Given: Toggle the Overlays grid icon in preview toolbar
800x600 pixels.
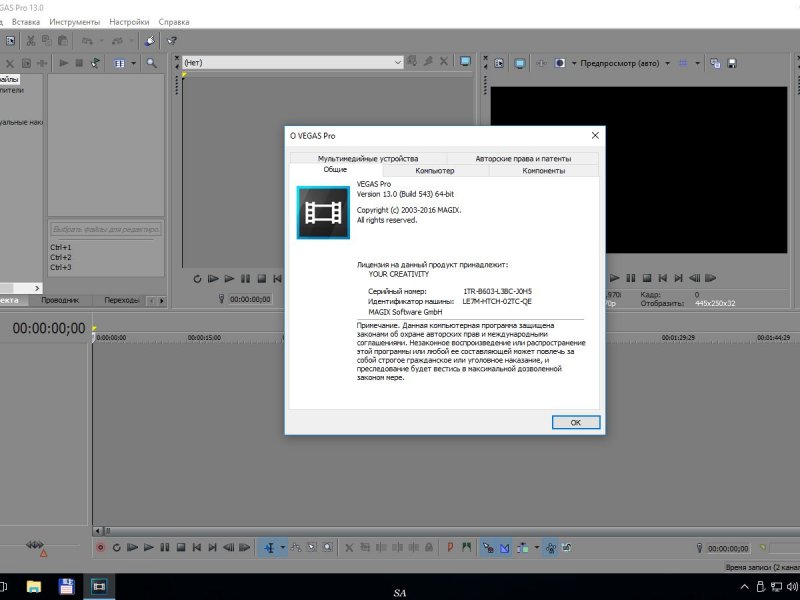Looking at the screenshot, I should coord(683,63).
